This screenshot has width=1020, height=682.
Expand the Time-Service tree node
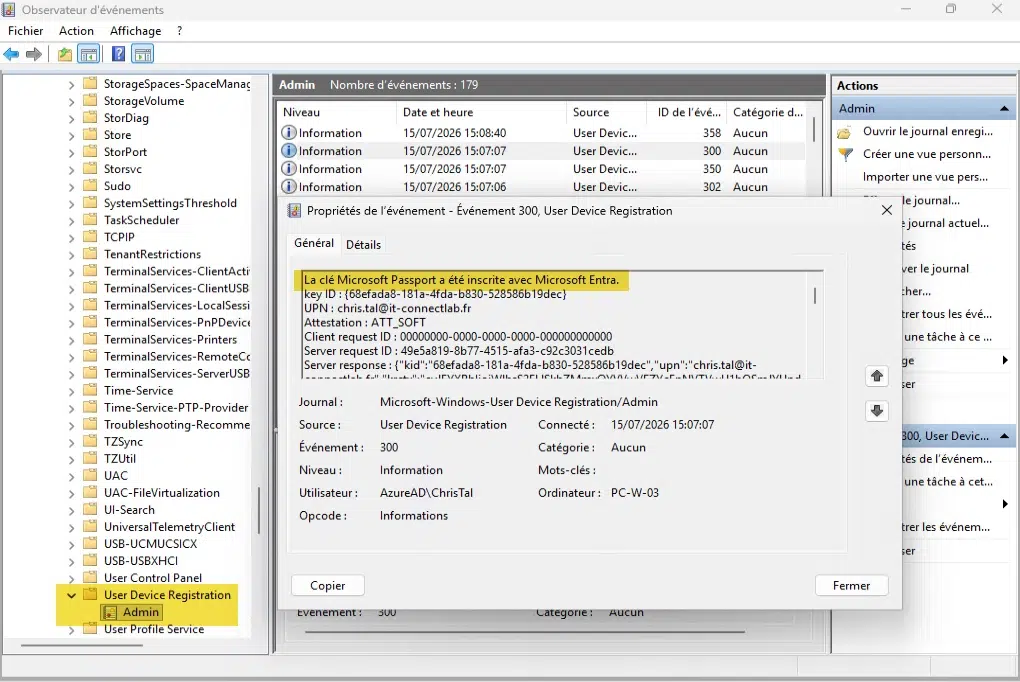72,391
